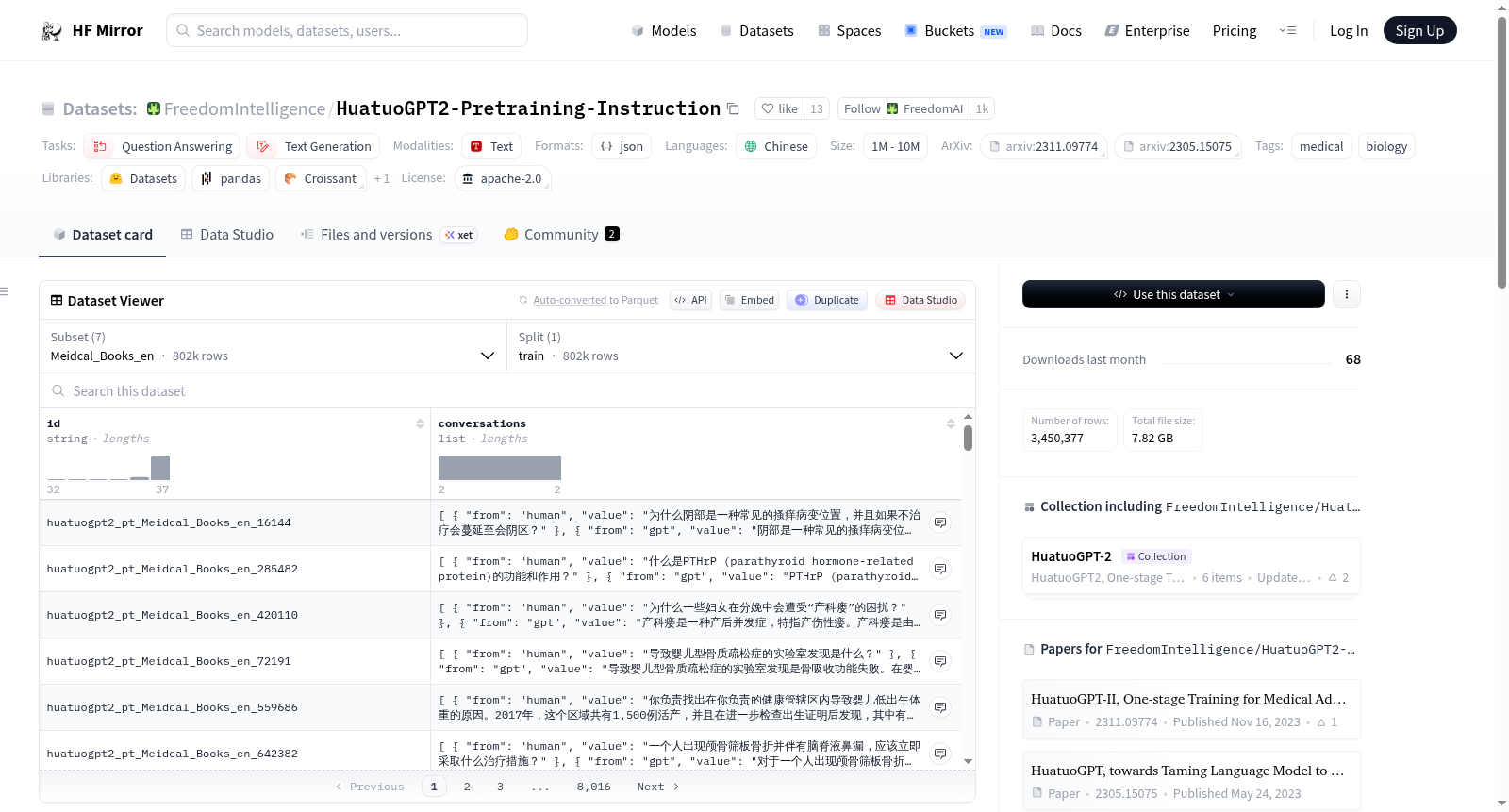Screen dimensions: 1509x812
Task: Open the Models menu item
Action: coord(664,31)
